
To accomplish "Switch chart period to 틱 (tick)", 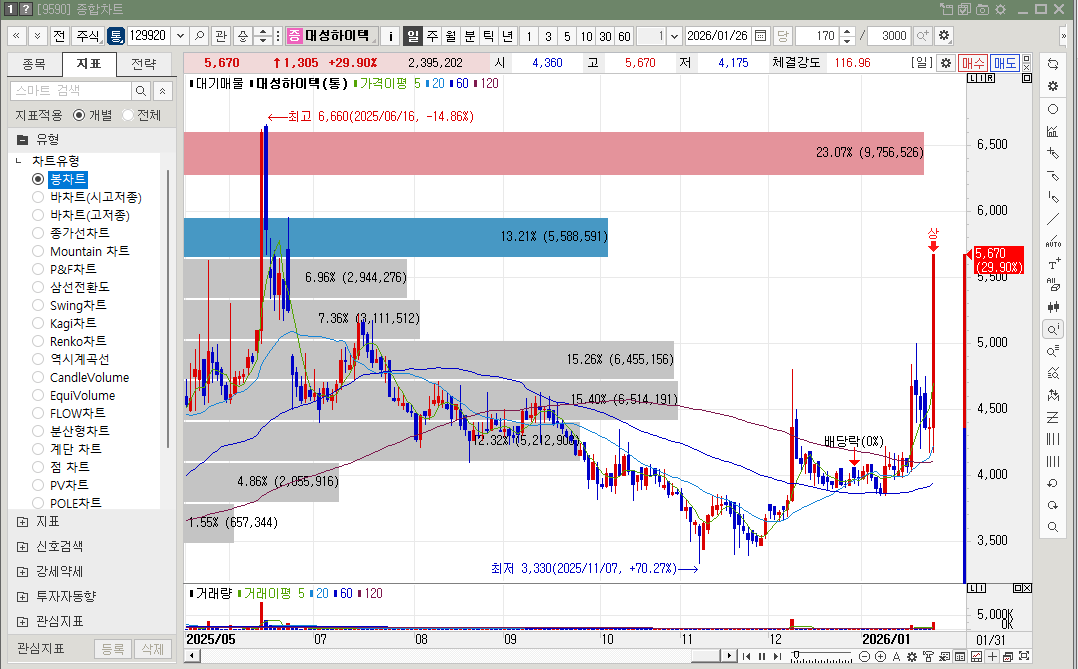I will click(488, 36).
